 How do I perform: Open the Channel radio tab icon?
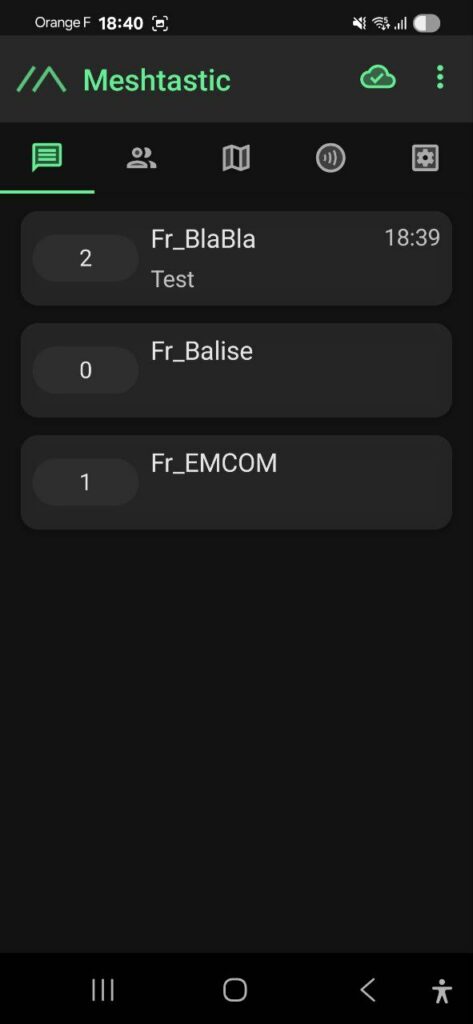pyautogui.click(x=331, y=158)
